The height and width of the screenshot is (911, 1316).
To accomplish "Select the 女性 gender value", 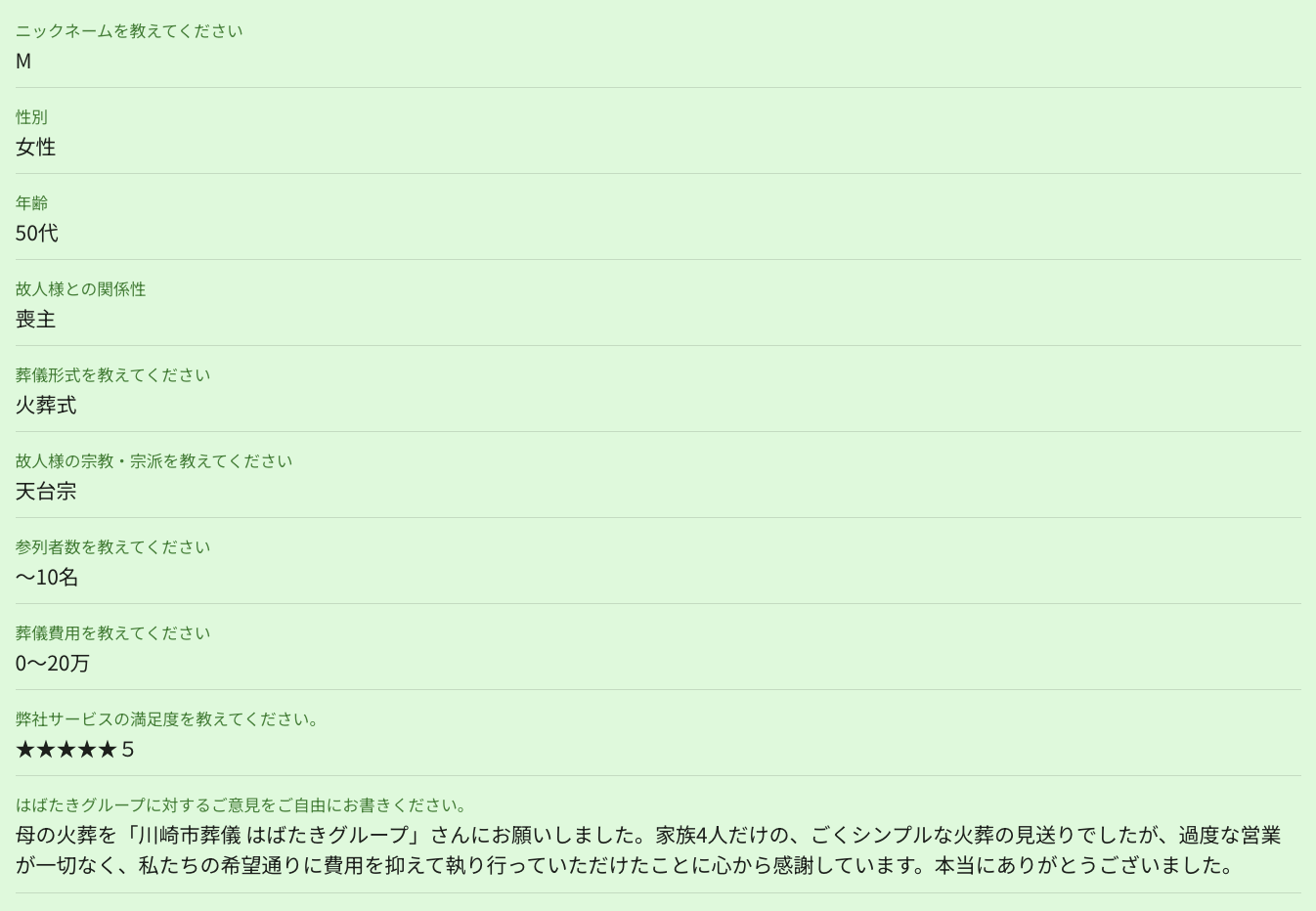I will click(x=35, y=148).
